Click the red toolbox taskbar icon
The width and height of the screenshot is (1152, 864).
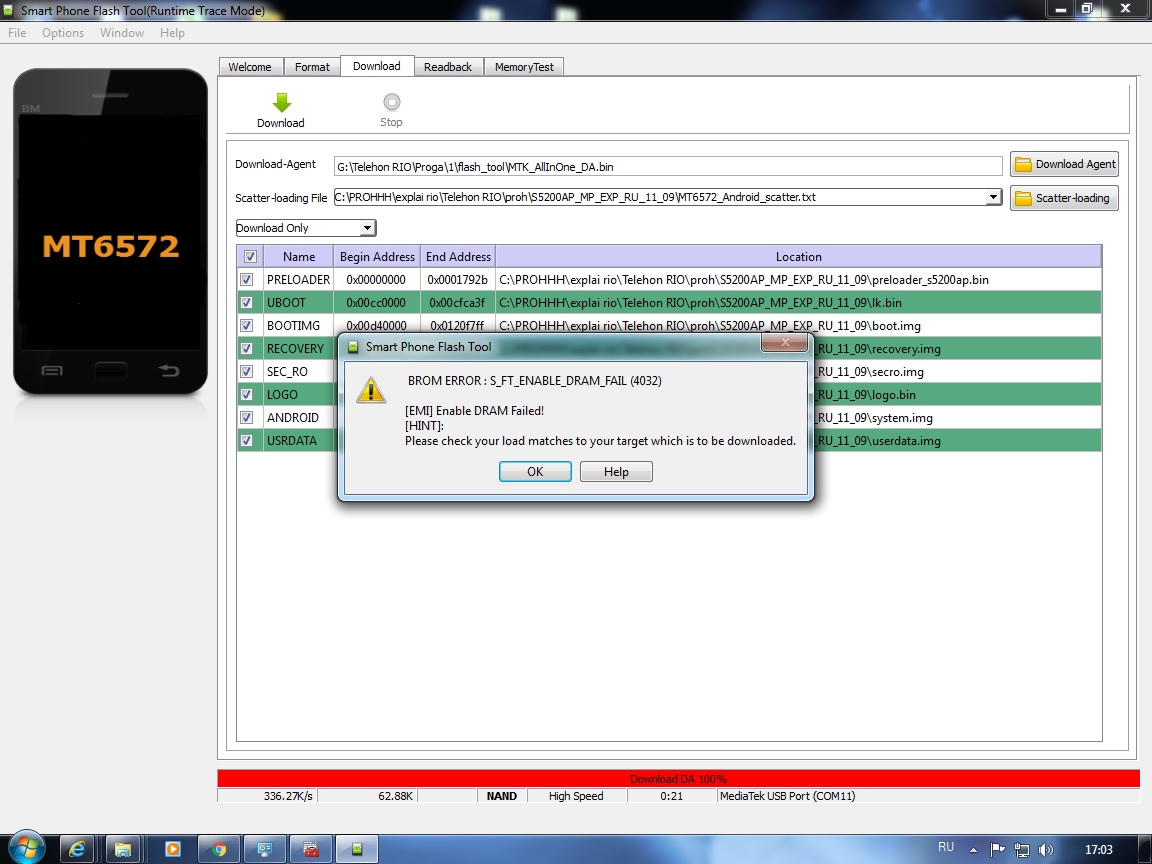click(311, 849)
